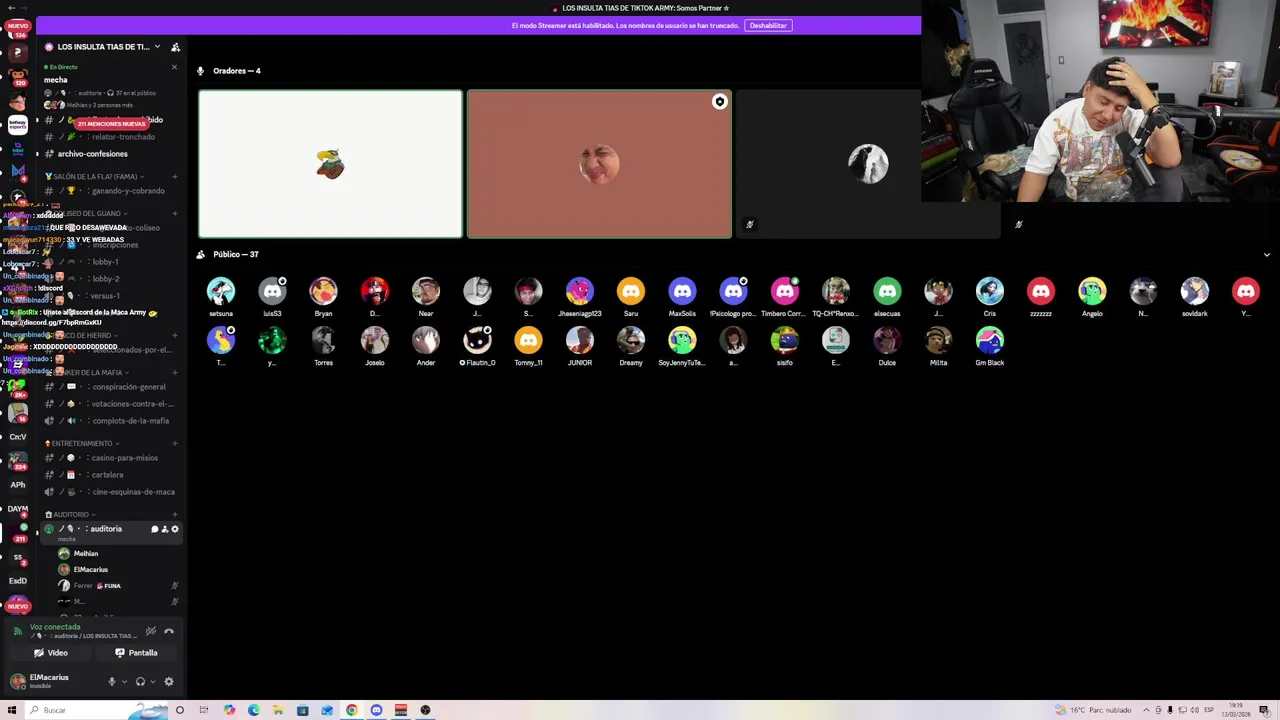Collapse the ENTRETENIMIENTO category
Viewport: 1280px width, 720px height.
click(82, 443)
